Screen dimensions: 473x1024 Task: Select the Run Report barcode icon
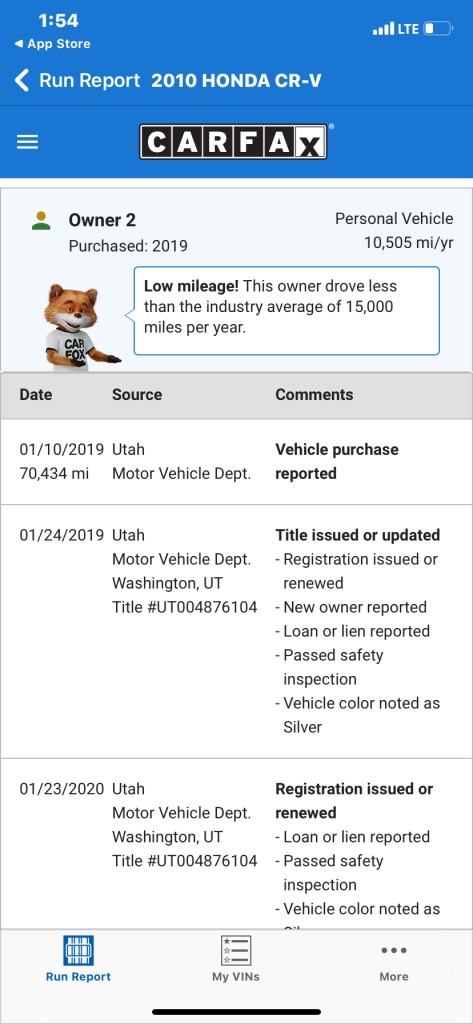[78, 950]
